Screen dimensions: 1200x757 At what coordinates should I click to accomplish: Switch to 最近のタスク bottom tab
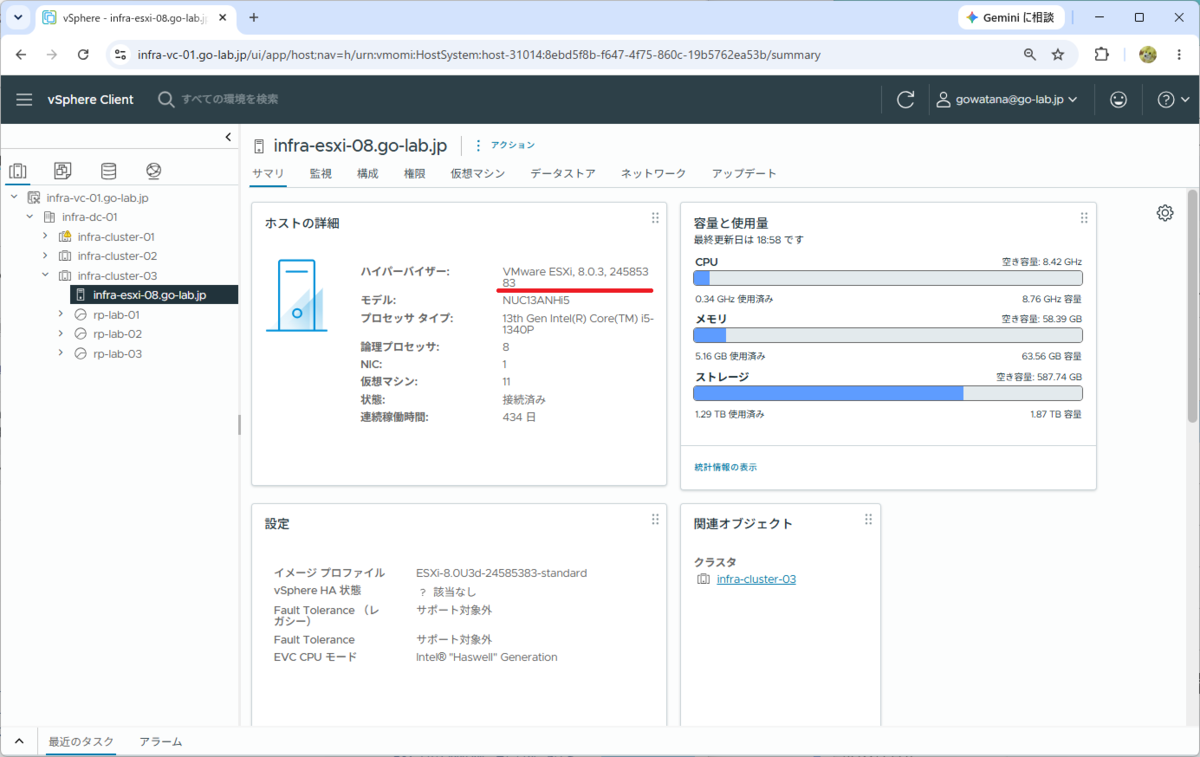point(80,742)
